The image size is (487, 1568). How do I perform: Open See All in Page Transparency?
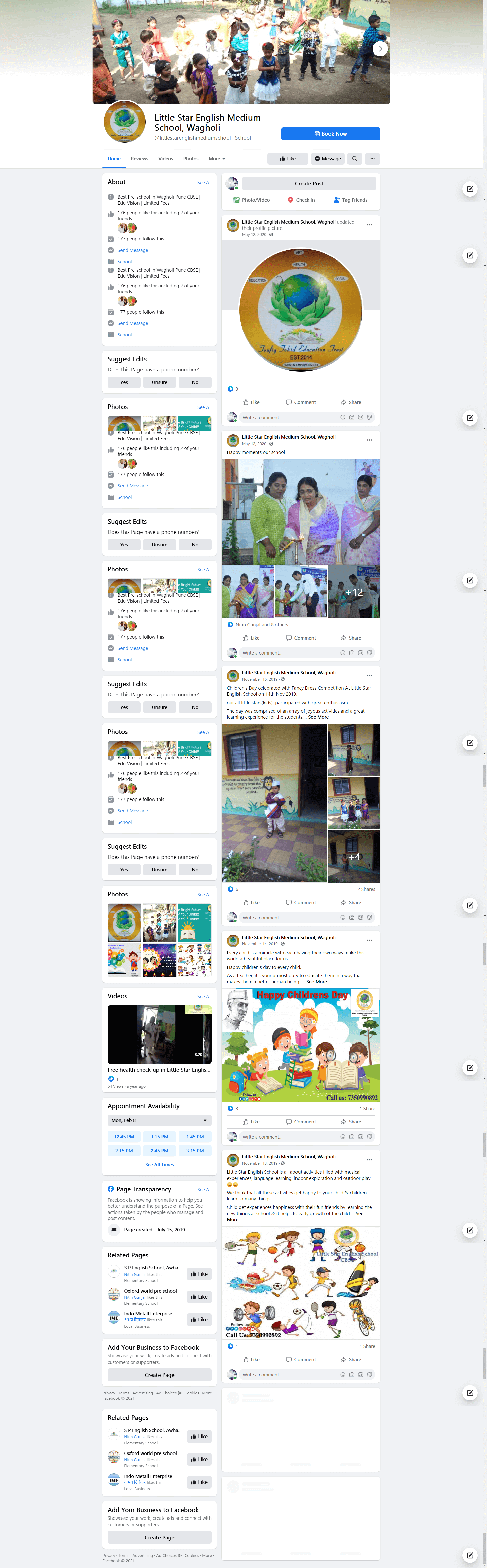click(204, 1189)
